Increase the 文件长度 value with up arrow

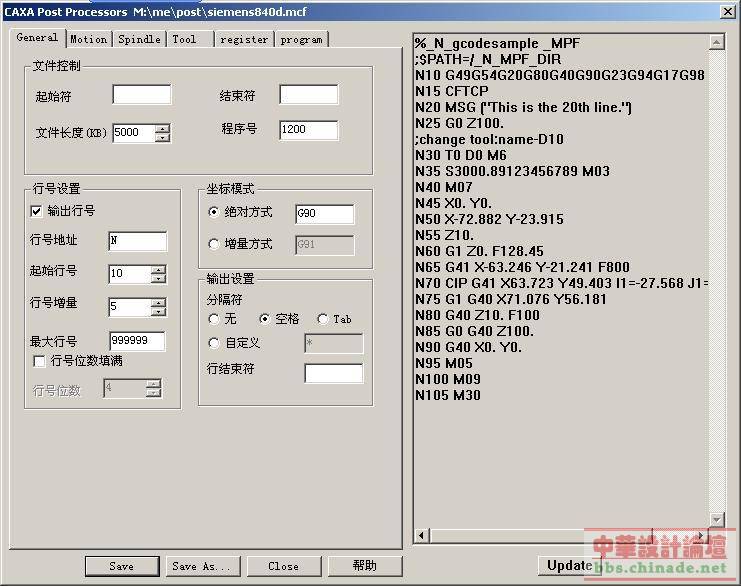pyautogui.click(x=162, y=129)
